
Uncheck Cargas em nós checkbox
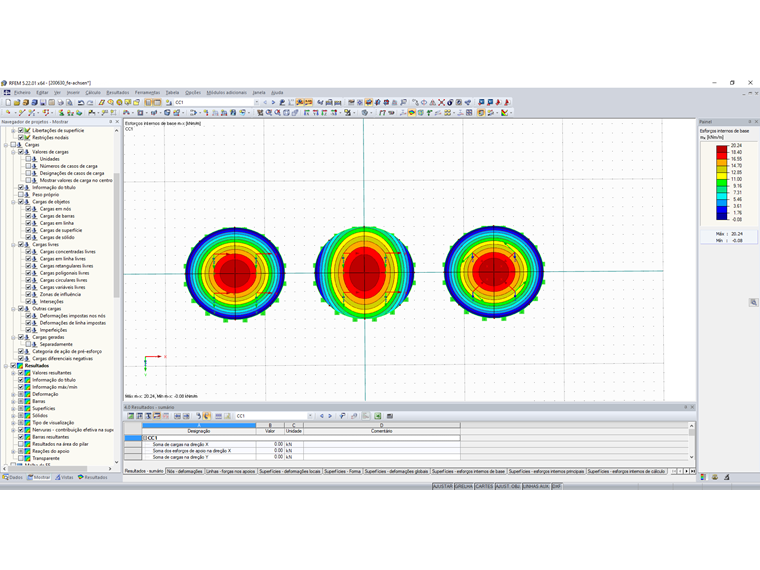coord(28,209)
